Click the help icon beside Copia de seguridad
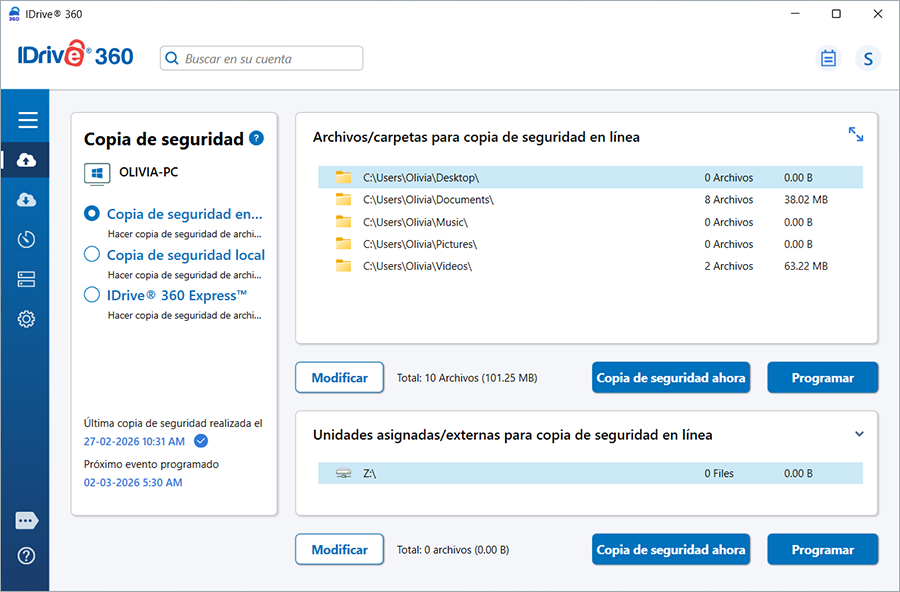900x592 pixels. tap(257, 139)
